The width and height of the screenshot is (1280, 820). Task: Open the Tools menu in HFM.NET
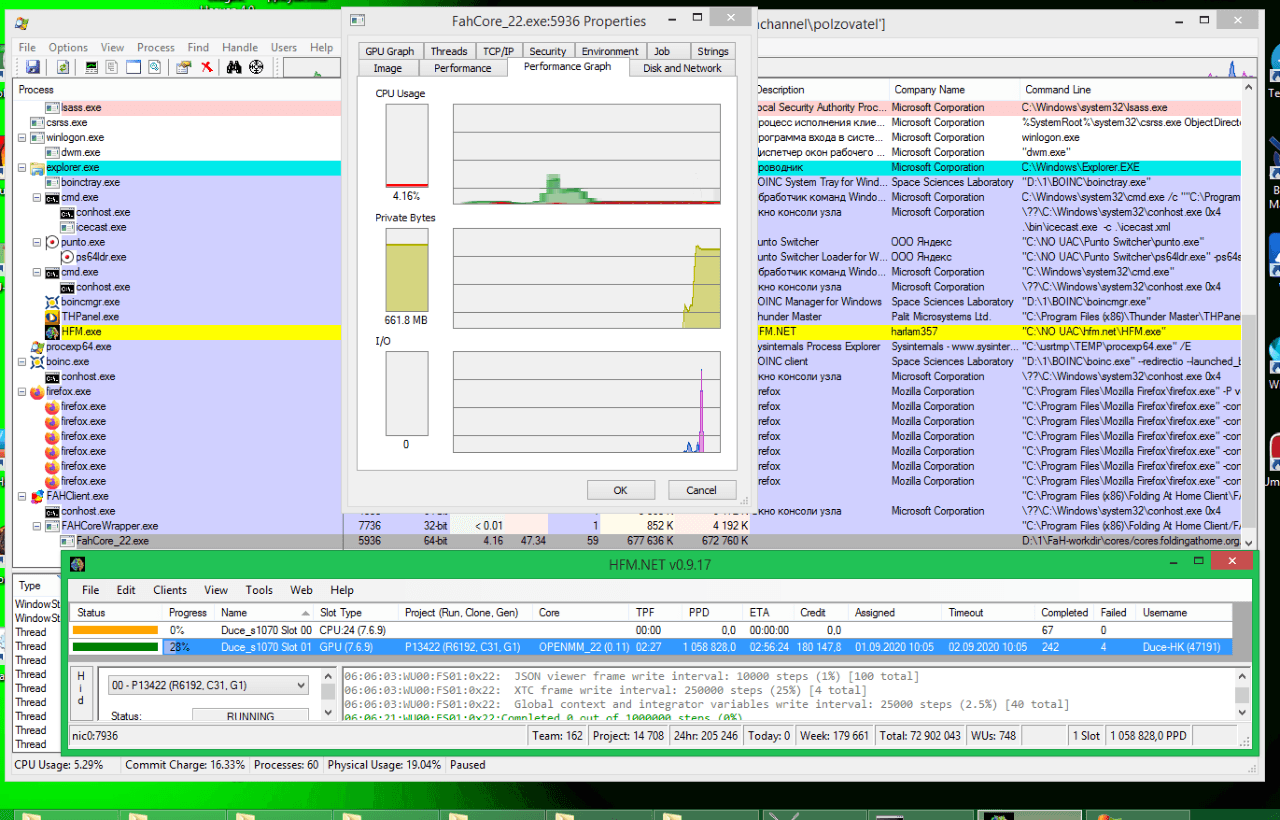click(x=259, y=590)
